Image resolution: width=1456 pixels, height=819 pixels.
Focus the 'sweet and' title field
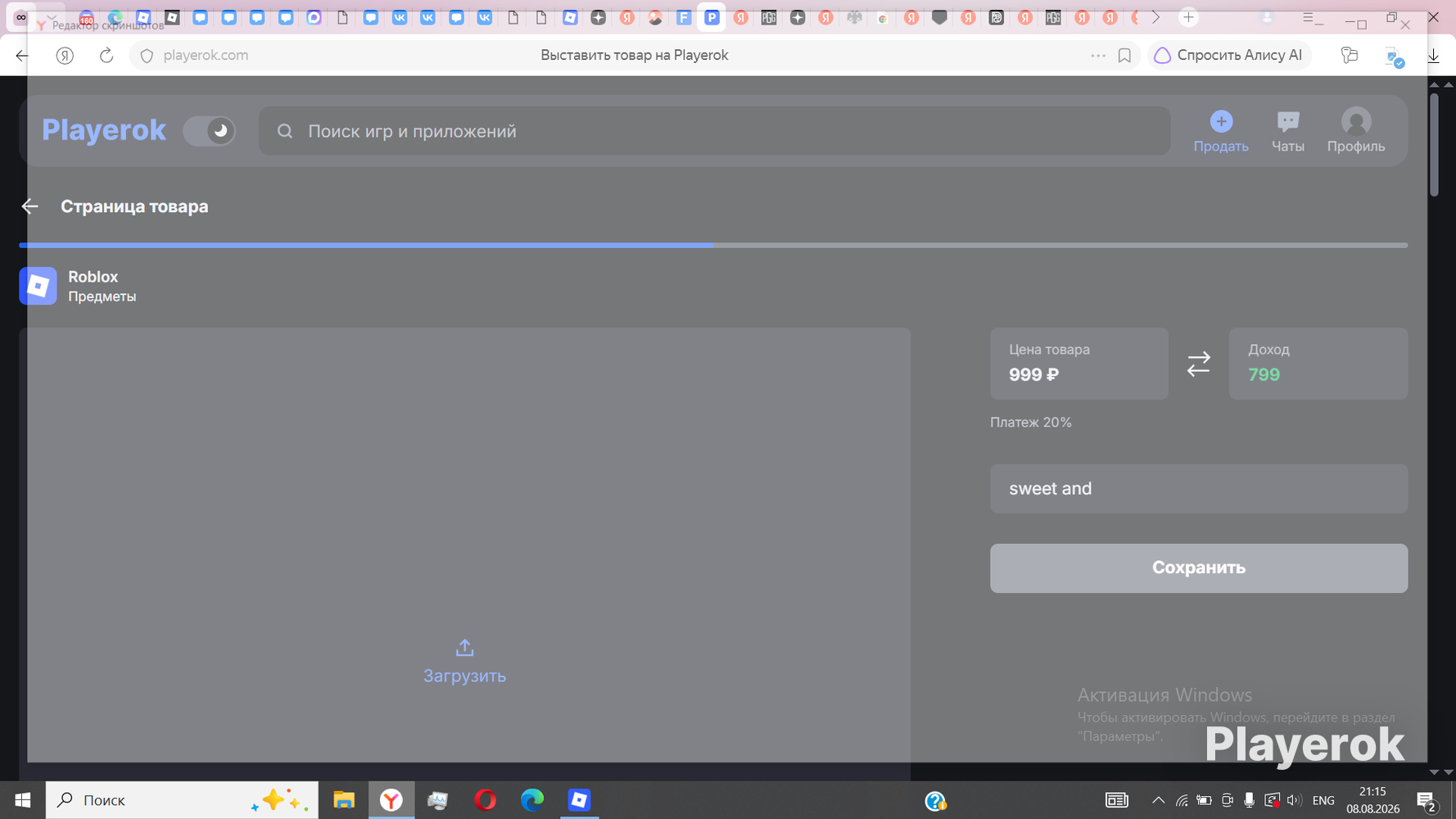click(1199, 489)
